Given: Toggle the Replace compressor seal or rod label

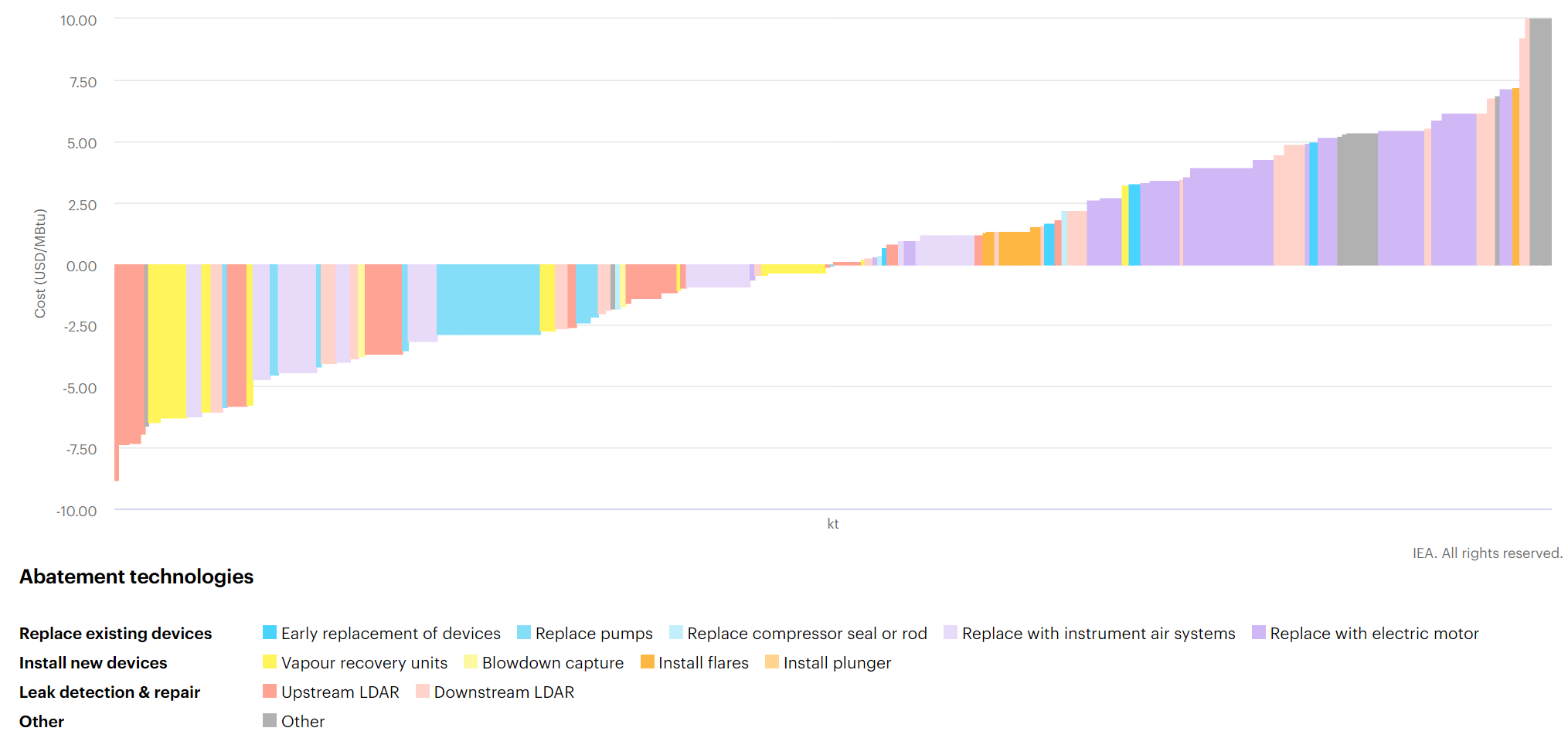Looking at the screenshot, I should click(807, 634).
